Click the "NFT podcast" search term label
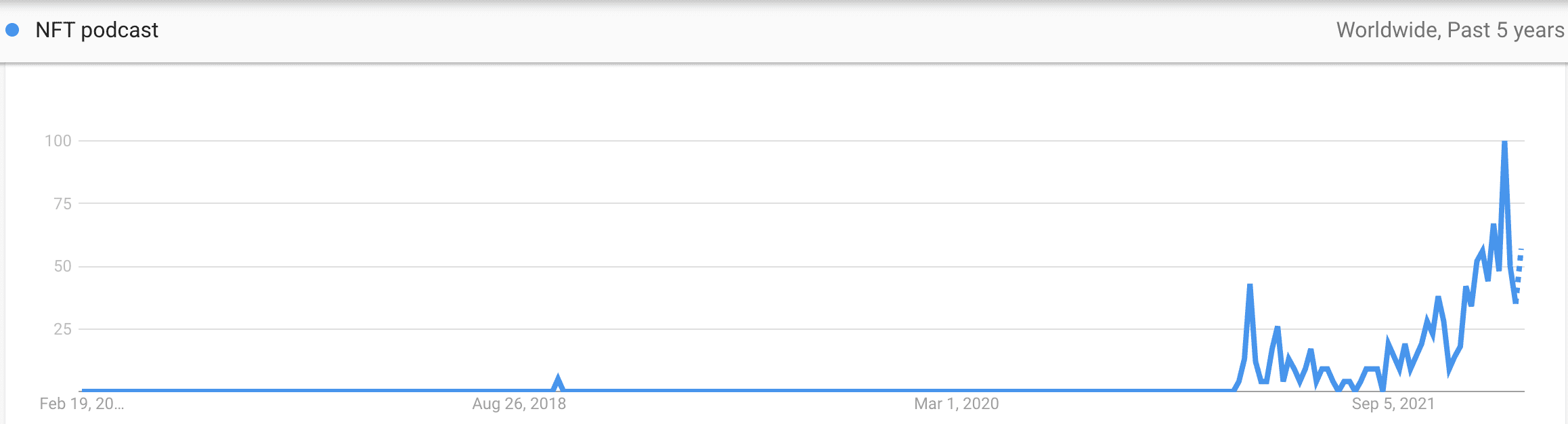Viewport: 1568px width, 424px height. point(97,30)
